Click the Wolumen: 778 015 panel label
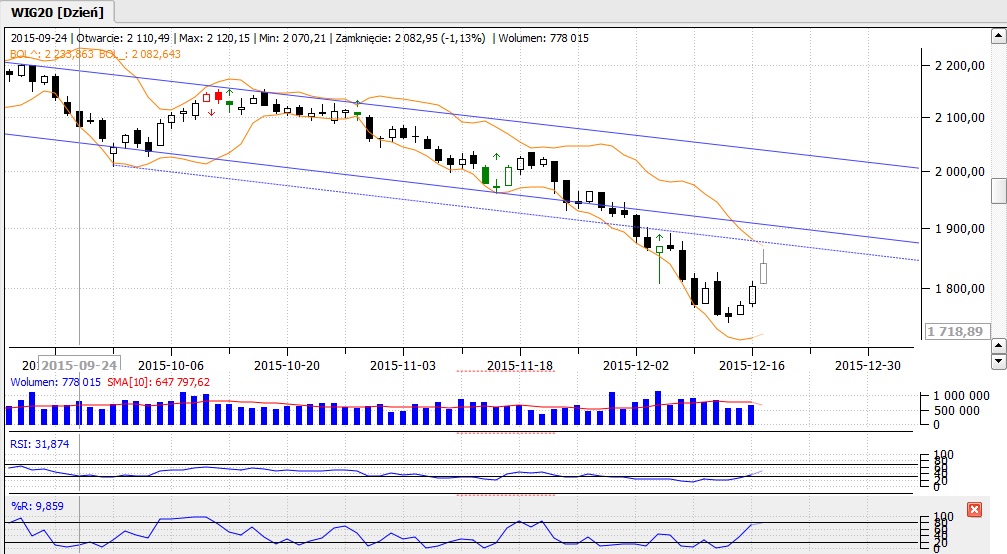The width and height of the screenshot is (1007, 554). [55, 382]
